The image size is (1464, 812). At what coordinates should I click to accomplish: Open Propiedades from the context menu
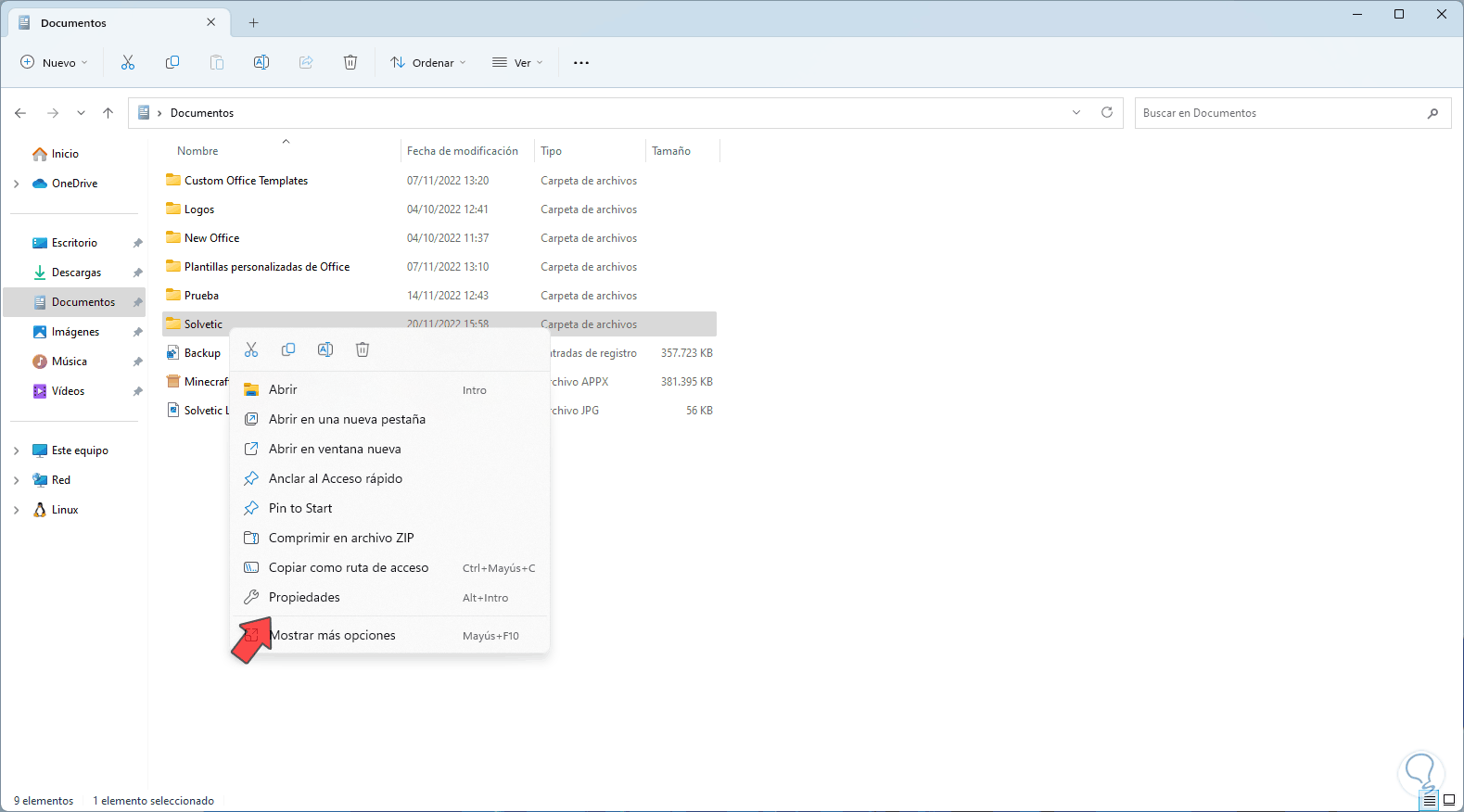389,598
